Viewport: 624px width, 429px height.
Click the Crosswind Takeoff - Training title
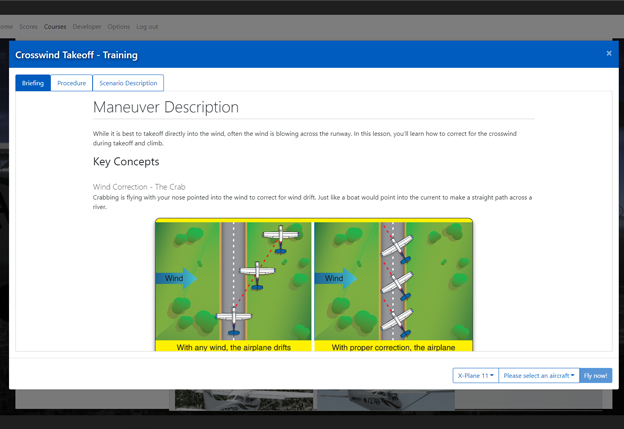(76, 55)
